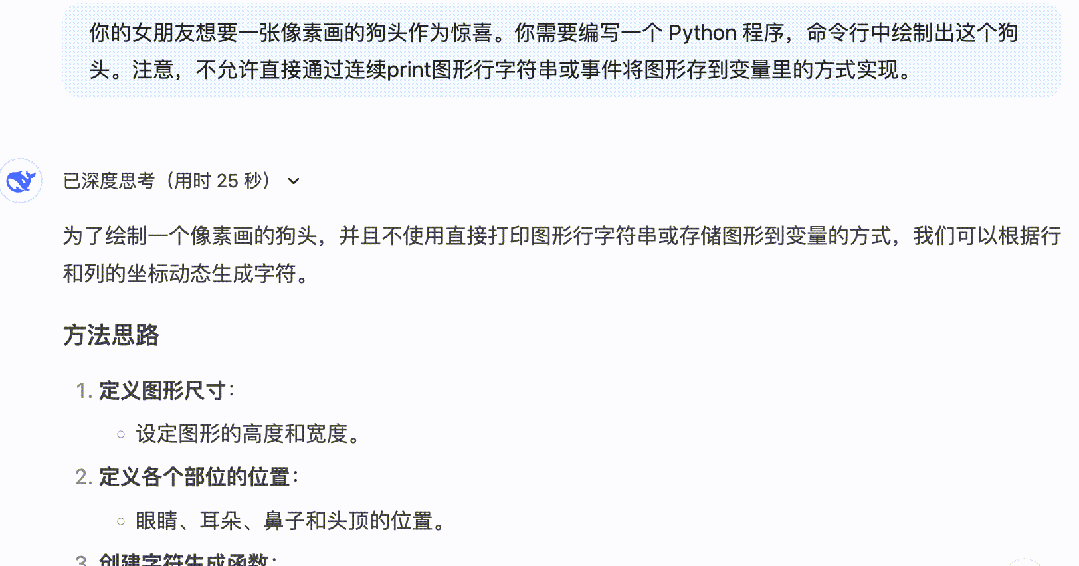This screenshot has height=566, width=1079.
Task: Click the intro paragraph starting with 为了绘制
Action: [x=562, y=236]
